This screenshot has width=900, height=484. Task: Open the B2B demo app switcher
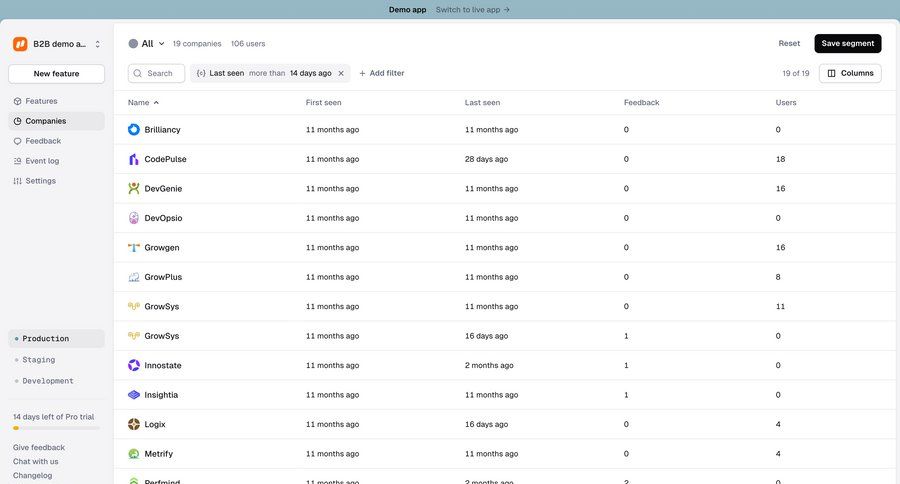point(56,44)
